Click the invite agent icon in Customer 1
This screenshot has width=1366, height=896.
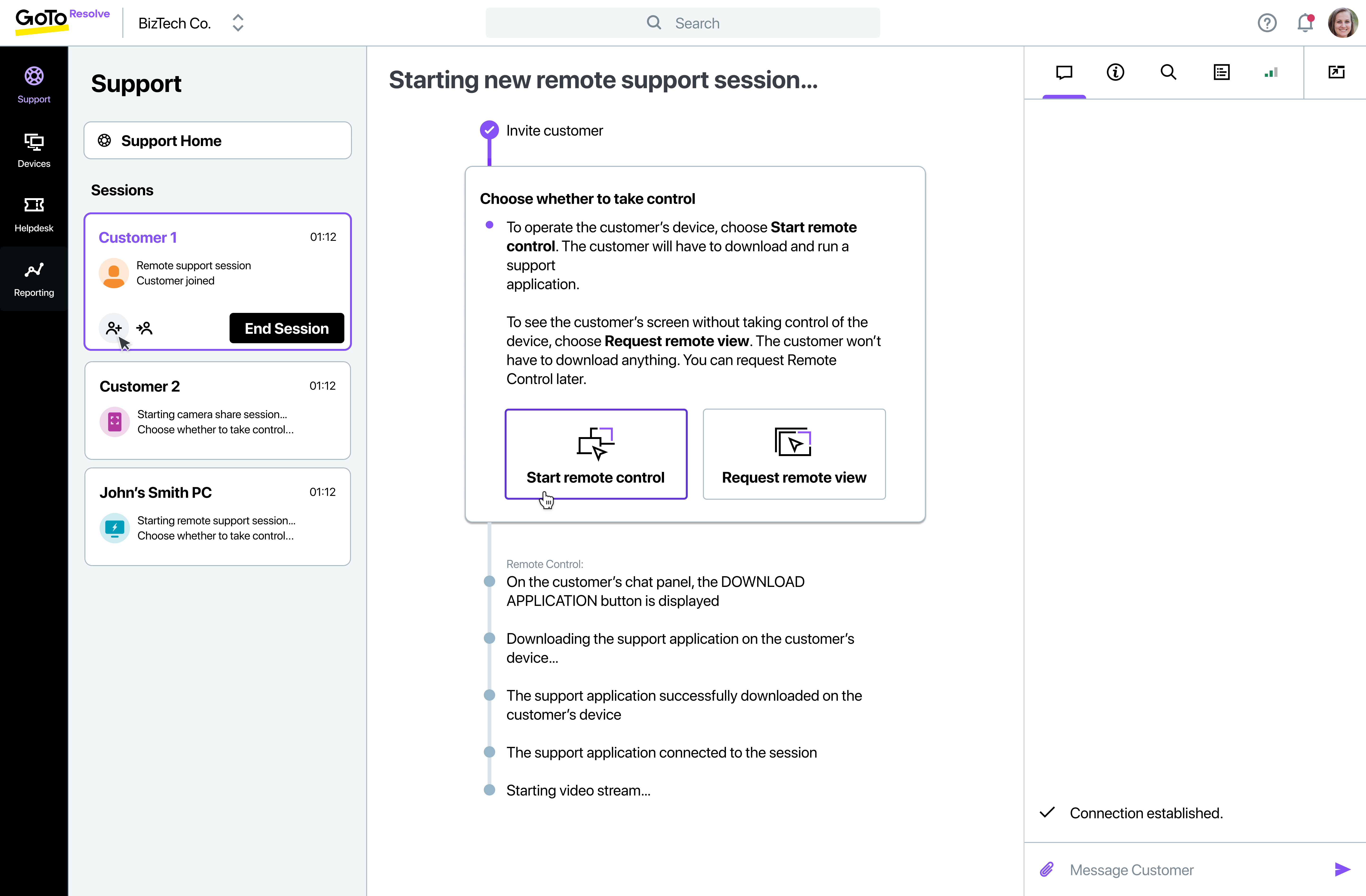[114, 328]
